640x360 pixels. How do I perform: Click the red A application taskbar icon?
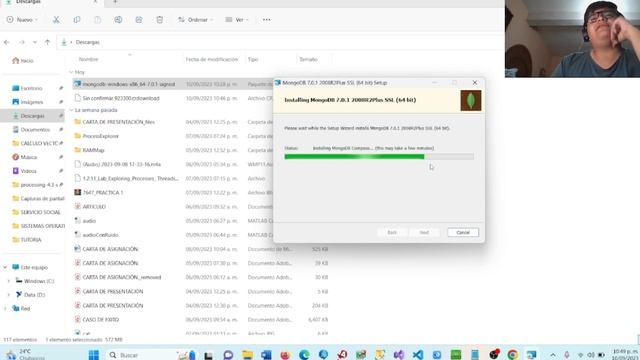click(342, 355)
